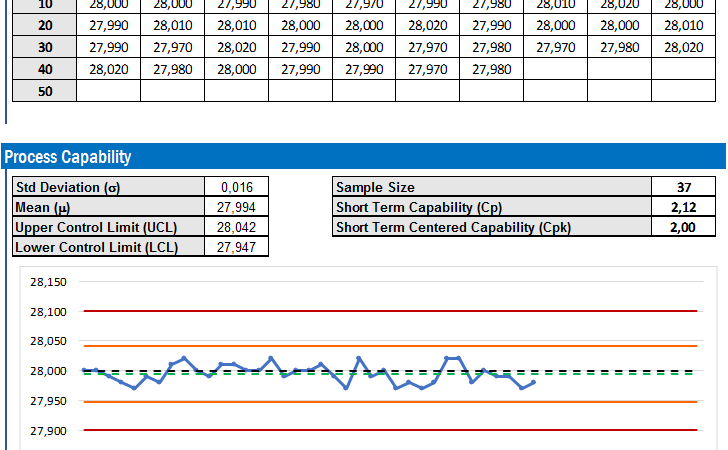Image resolution: width=728 pixels, height=450 pixels.
Task: Click the Process Capability section header
Action: [364, 157]
